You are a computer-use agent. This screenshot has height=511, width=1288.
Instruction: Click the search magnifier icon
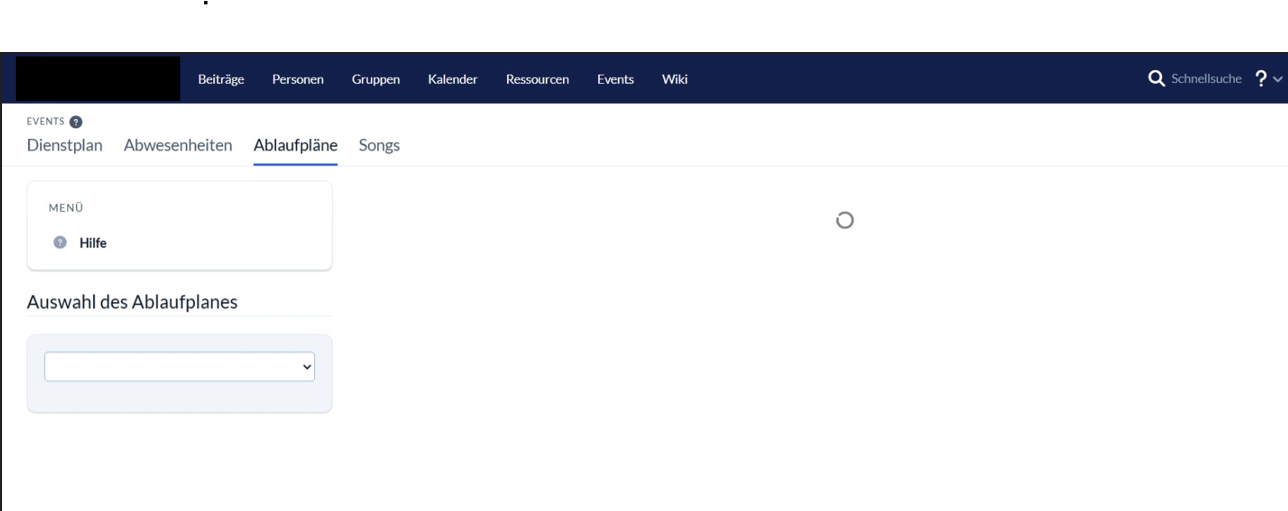[x=1157, y=78]
